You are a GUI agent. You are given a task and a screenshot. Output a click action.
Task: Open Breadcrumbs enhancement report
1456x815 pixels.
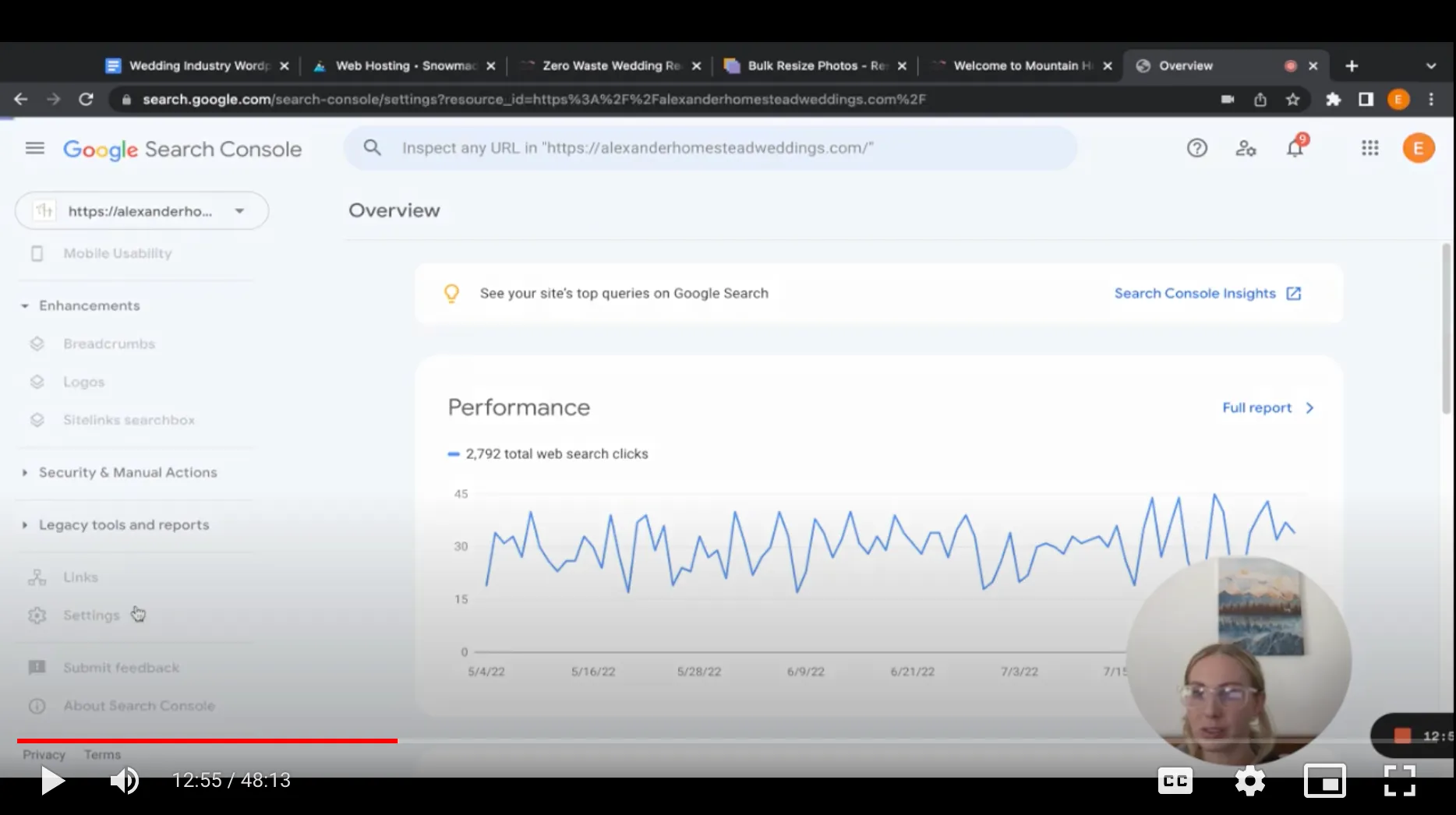click(x=109, y=344)
